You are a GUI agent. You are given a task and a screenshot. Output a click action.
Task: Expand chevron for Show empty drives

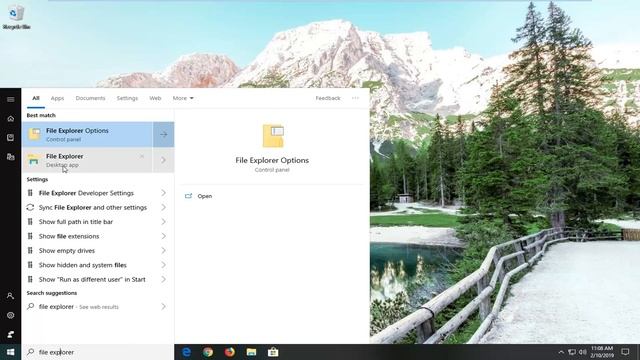164,250
